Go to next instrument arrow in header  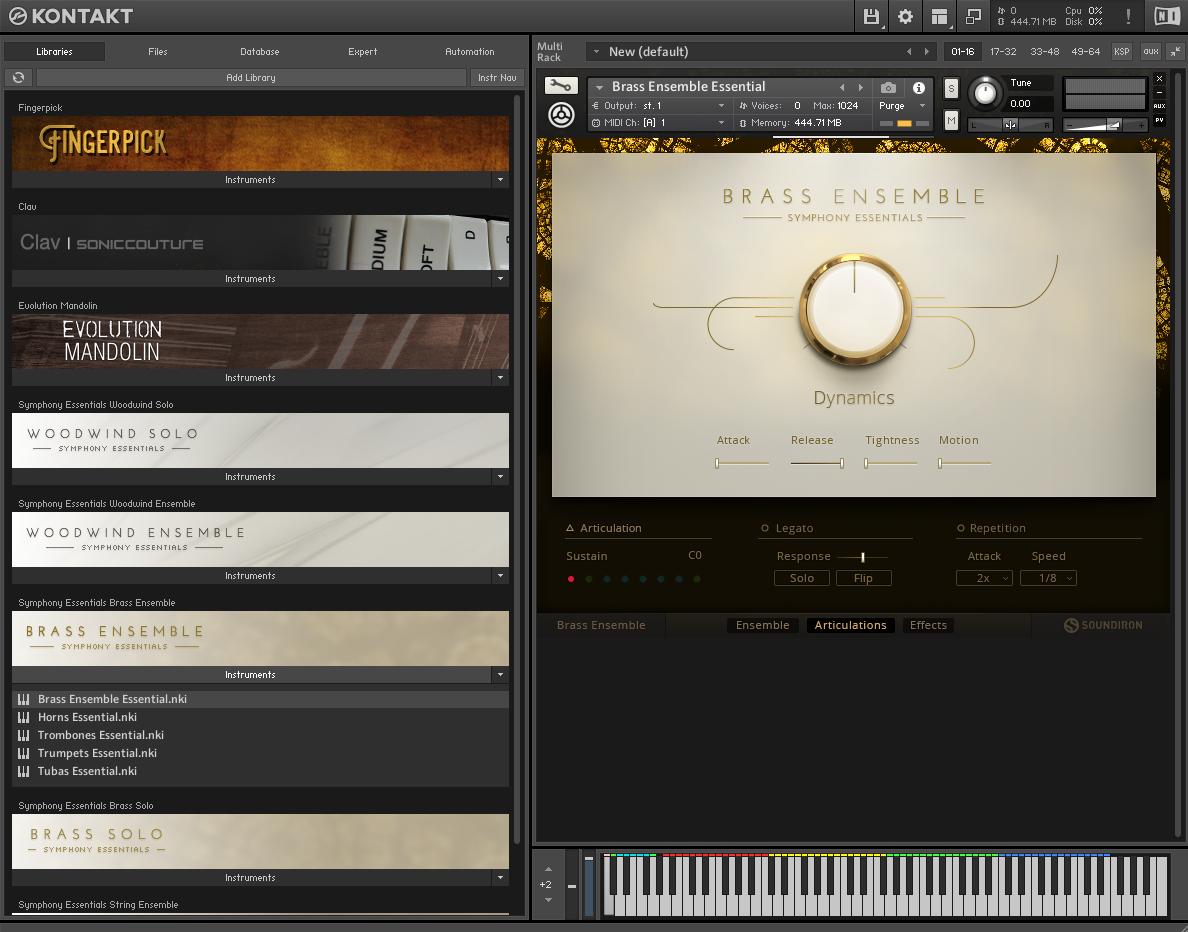[x=861, y=87]
